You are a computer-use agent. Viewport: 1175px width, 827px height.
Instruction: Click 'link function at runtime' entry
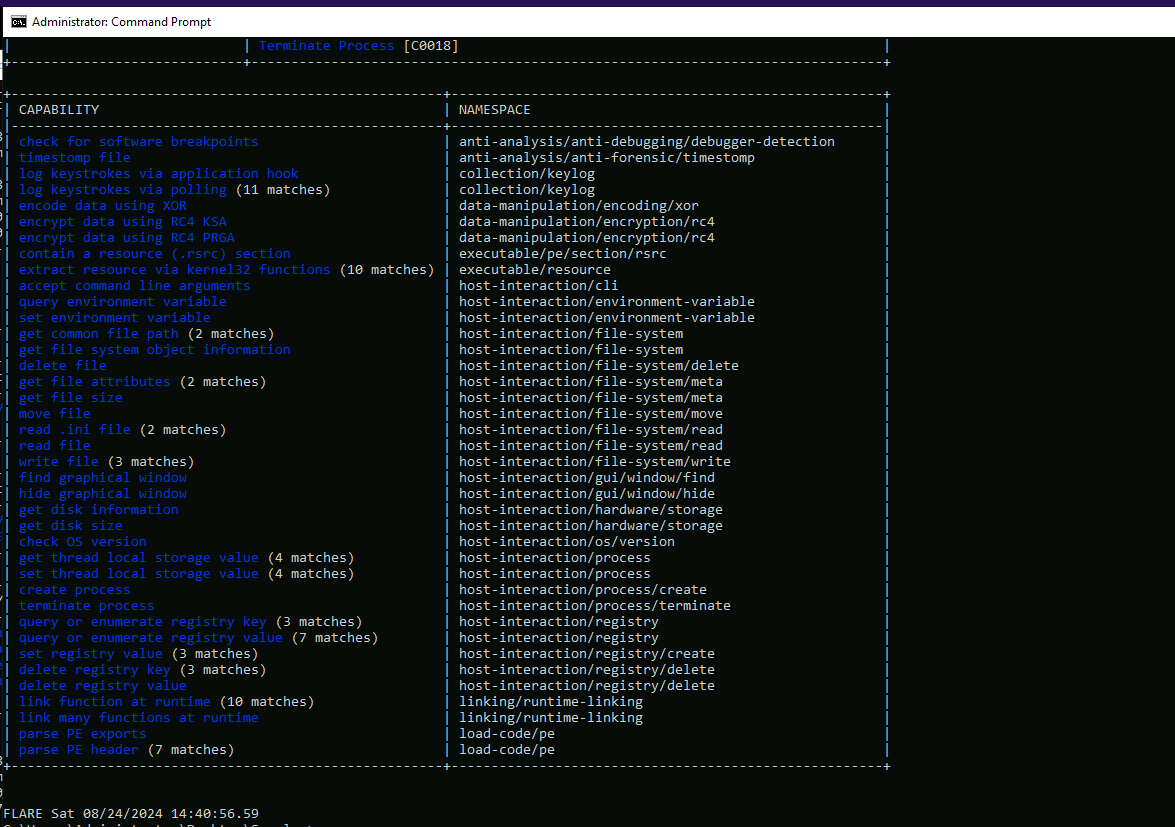(115, 702)
